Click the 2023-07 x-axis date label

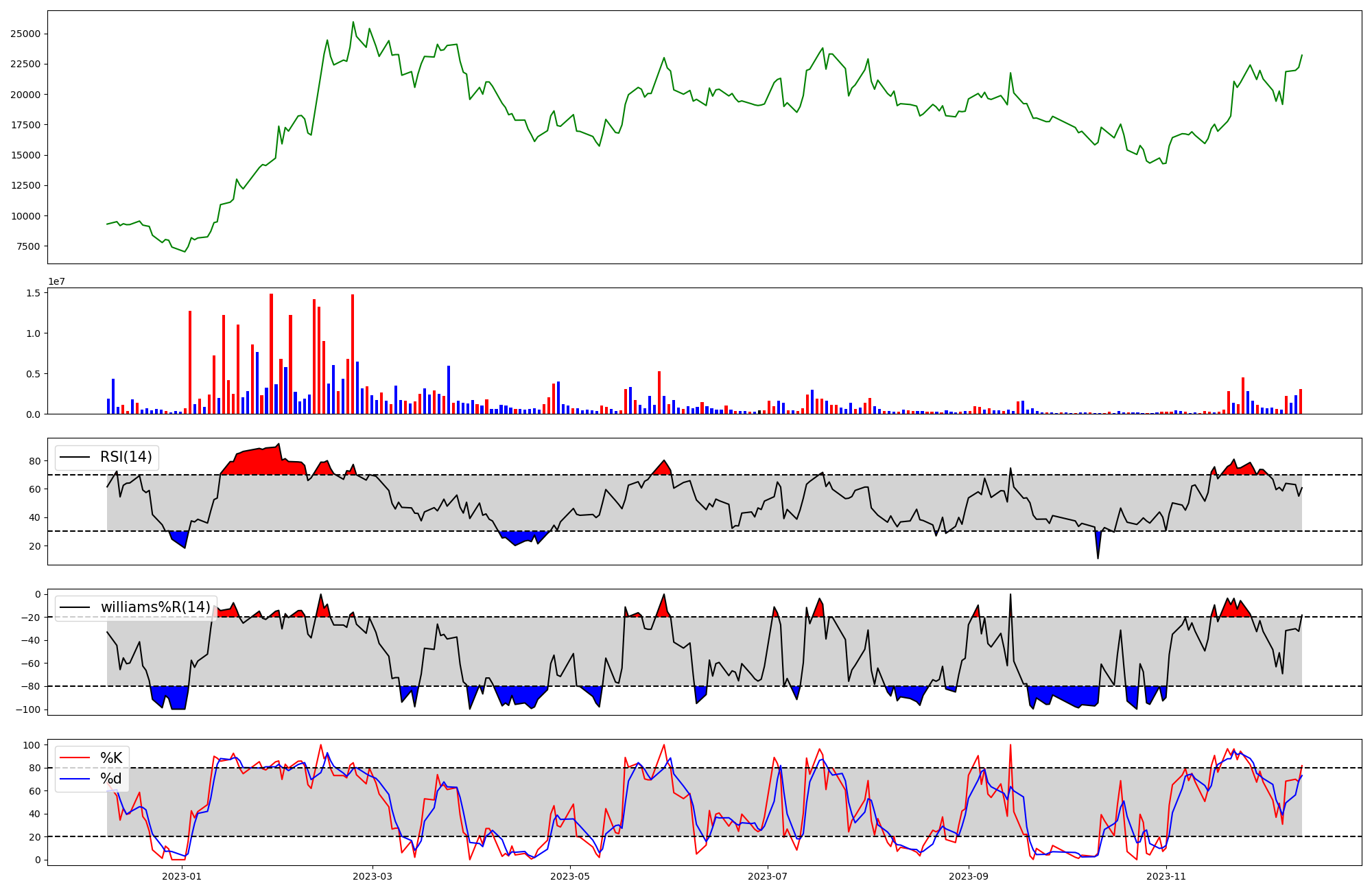pos(767,876)
